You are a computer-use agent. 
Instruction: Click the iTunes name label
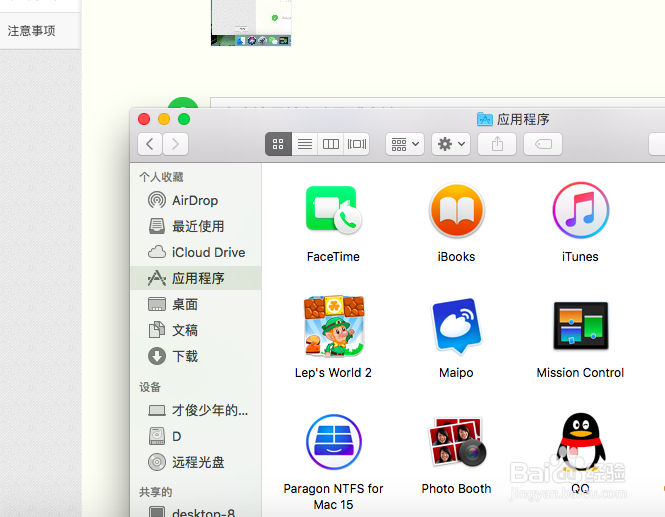580,257
